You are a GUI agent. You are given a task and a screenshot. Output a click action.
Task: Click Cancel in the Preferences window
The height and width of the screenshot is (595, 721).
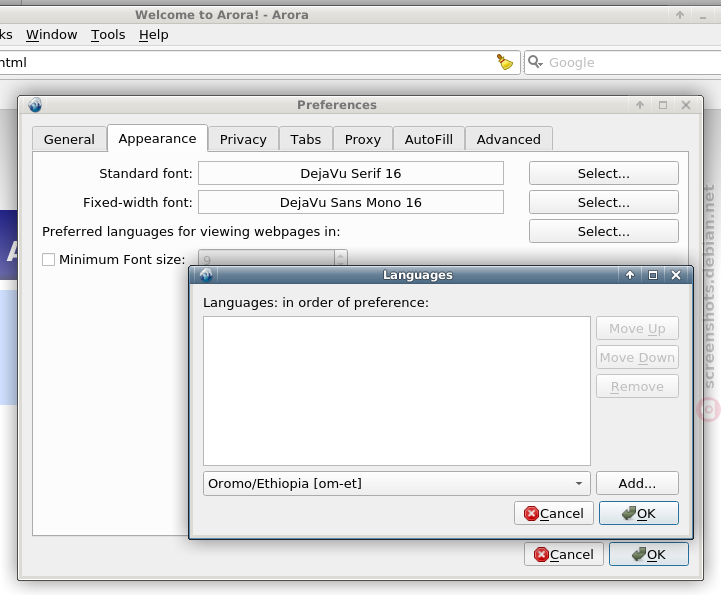point(564,554)
